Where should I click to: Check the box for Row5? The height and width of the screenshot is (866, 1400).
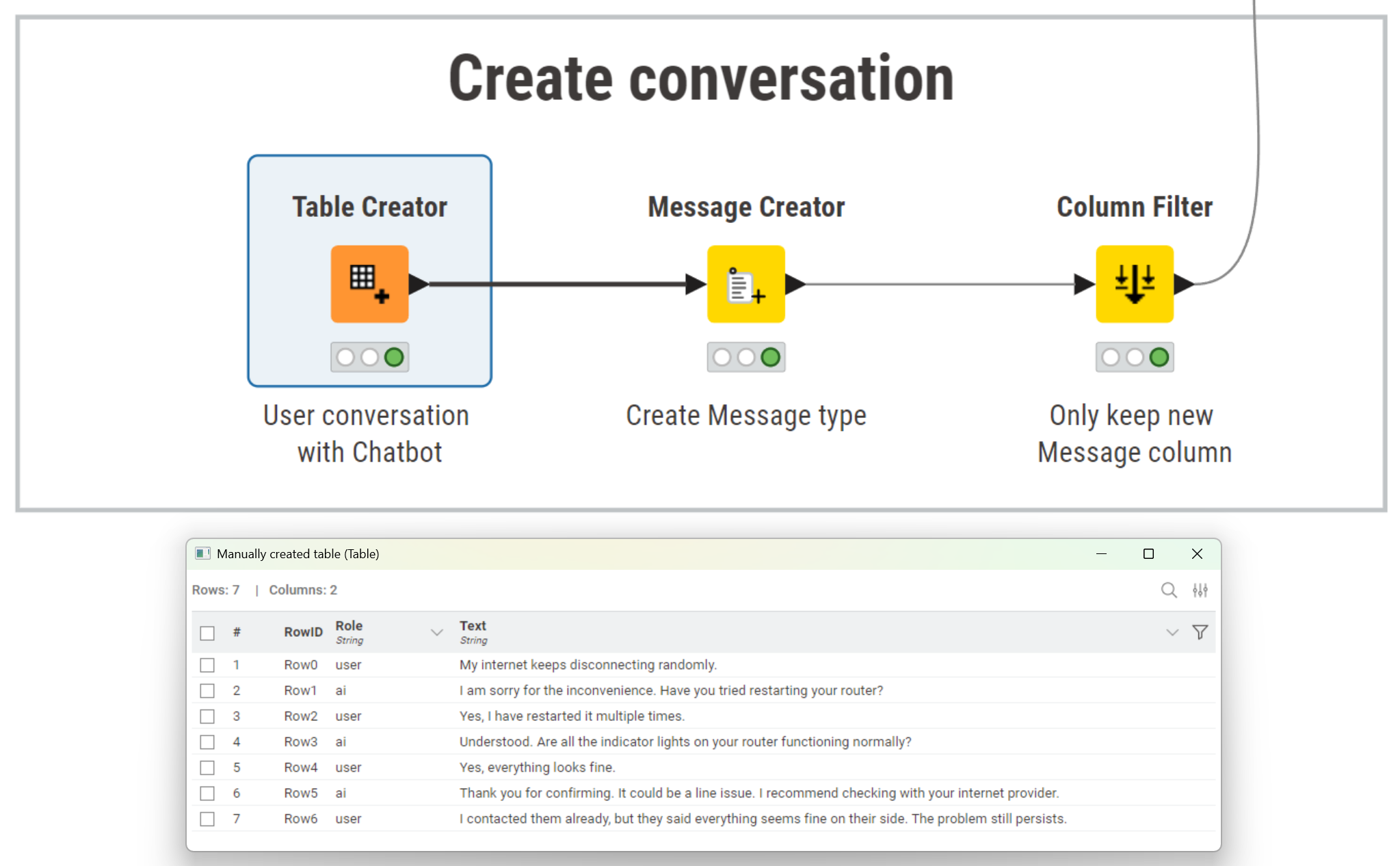pos(207,793)
